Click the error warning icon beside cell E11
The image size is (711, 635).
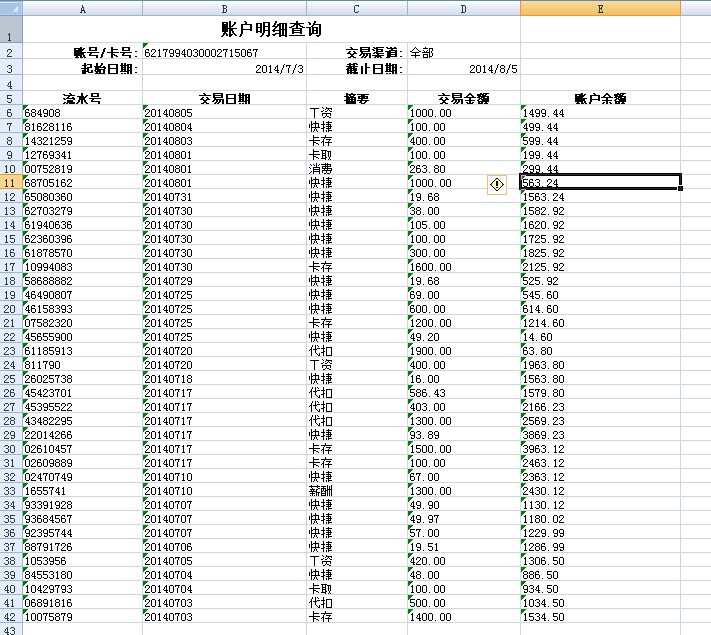click(x=497, y=185)
